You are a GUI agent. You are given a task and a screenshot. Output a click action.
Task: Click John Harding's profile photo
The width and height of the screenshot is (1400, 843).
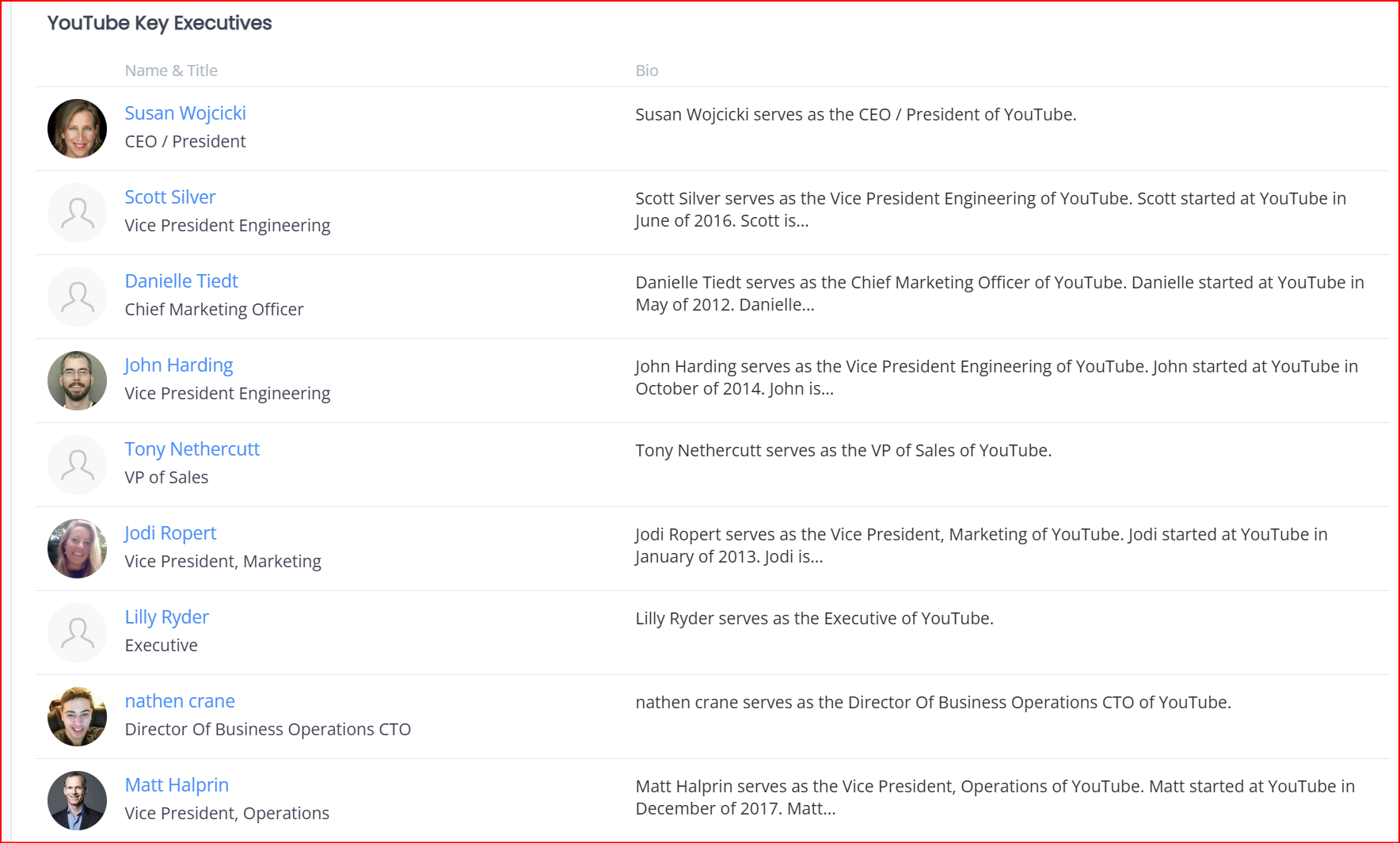77,380
